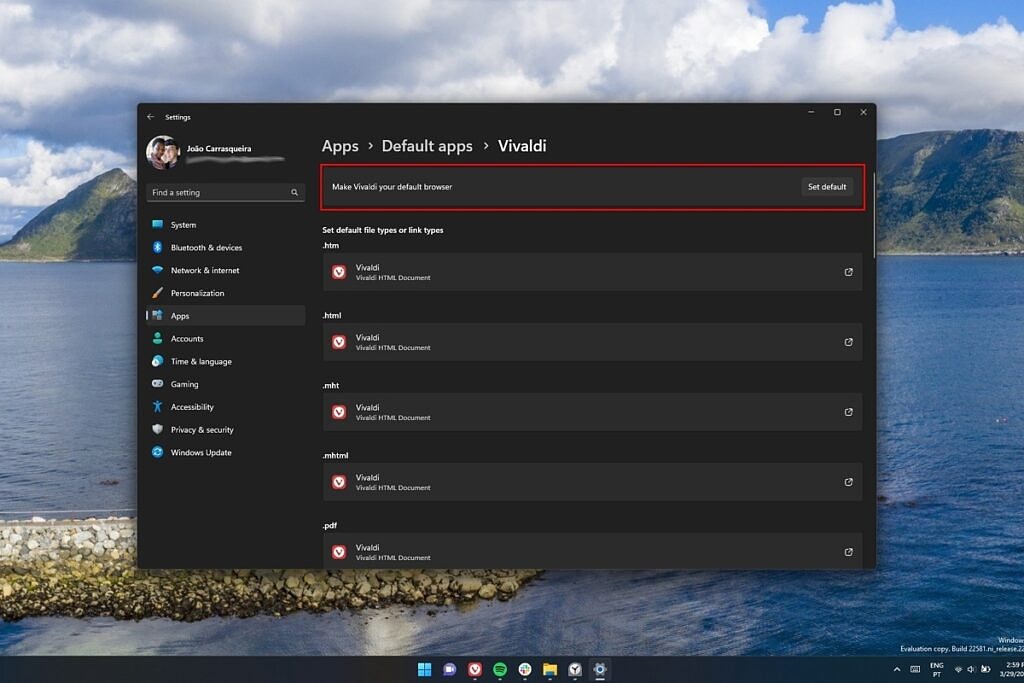The image size is (1024, 683).
Task: Open the .mht file type Vivaldi row
Action: [x=592, y=412]
